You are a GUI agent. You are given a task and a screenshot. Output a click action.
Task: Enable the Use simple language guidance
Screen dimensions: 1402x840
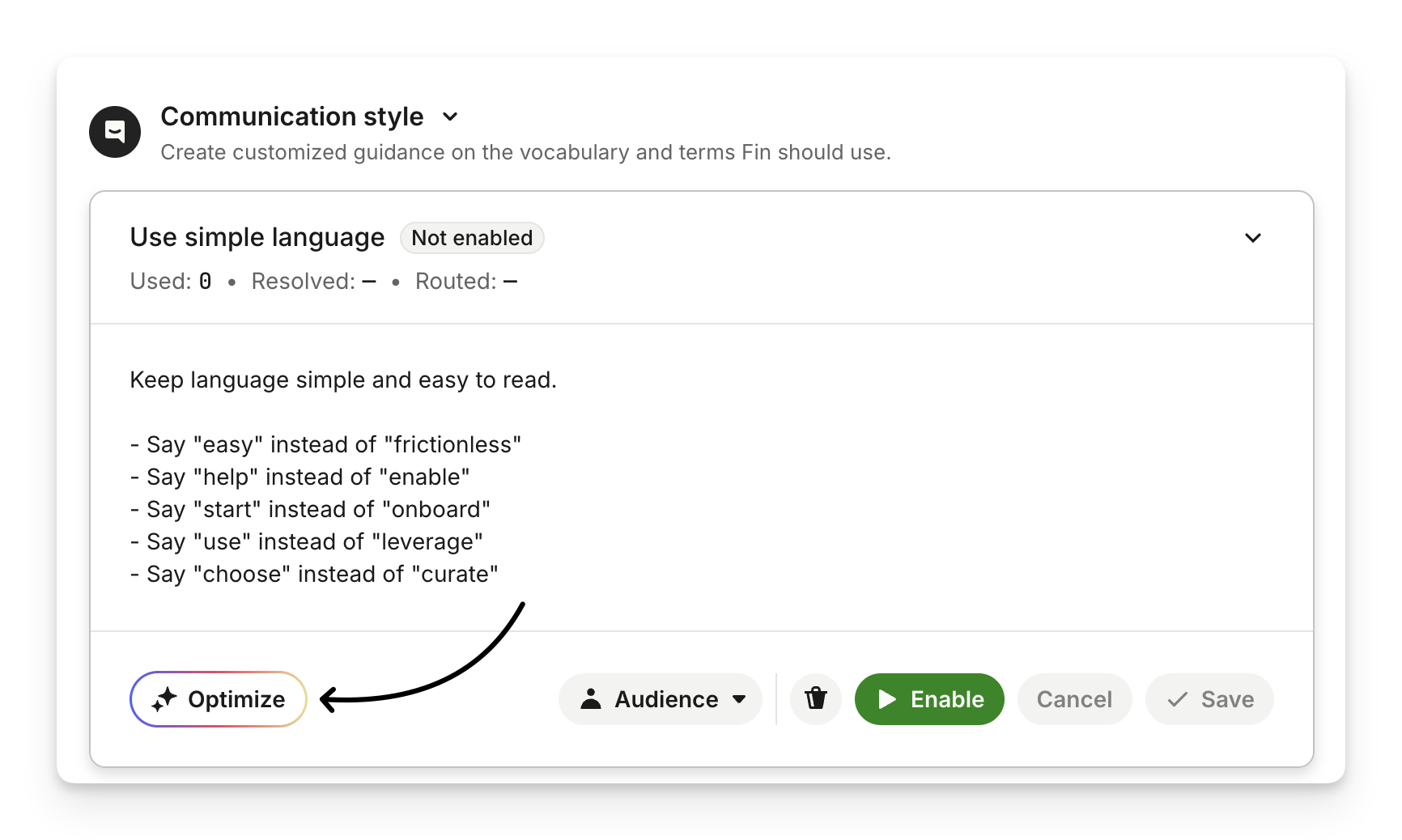pos(929,699)
